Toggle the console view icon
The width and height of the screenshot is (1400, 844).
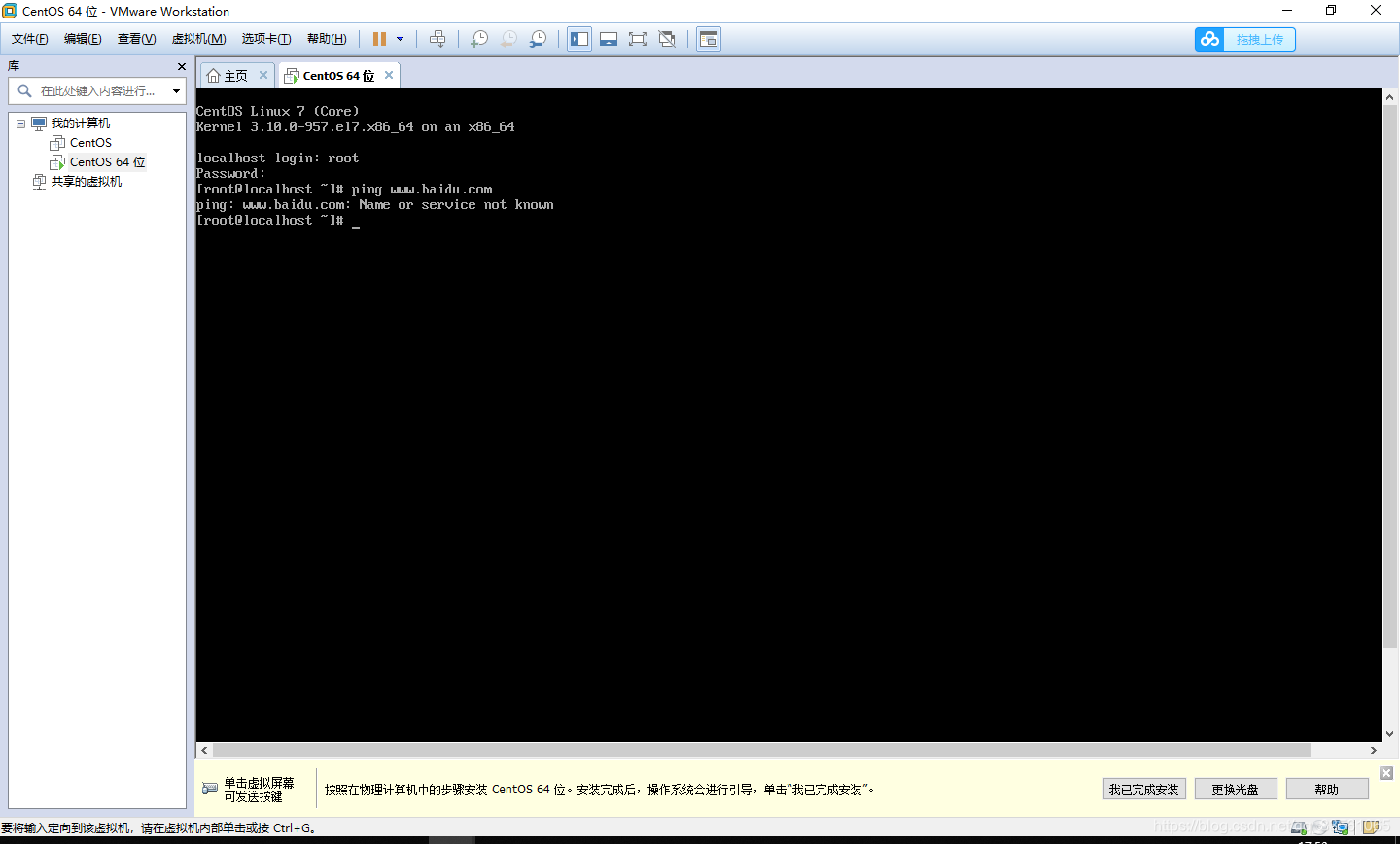click(x=709, y=39)
